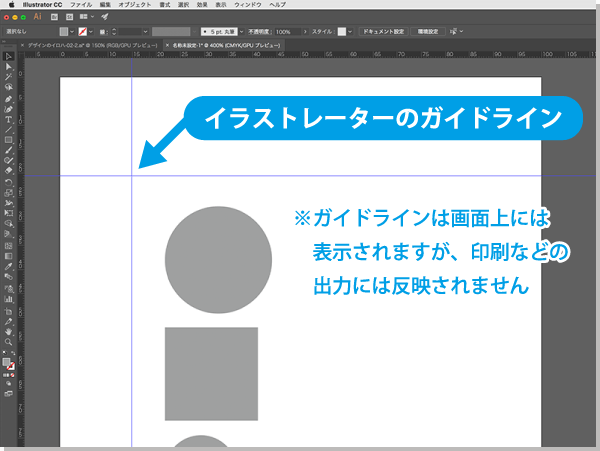Image resolution: width=600 pixels, height=451 pixels.
Task: Select the Gradient tool
Action: (8, 256)
